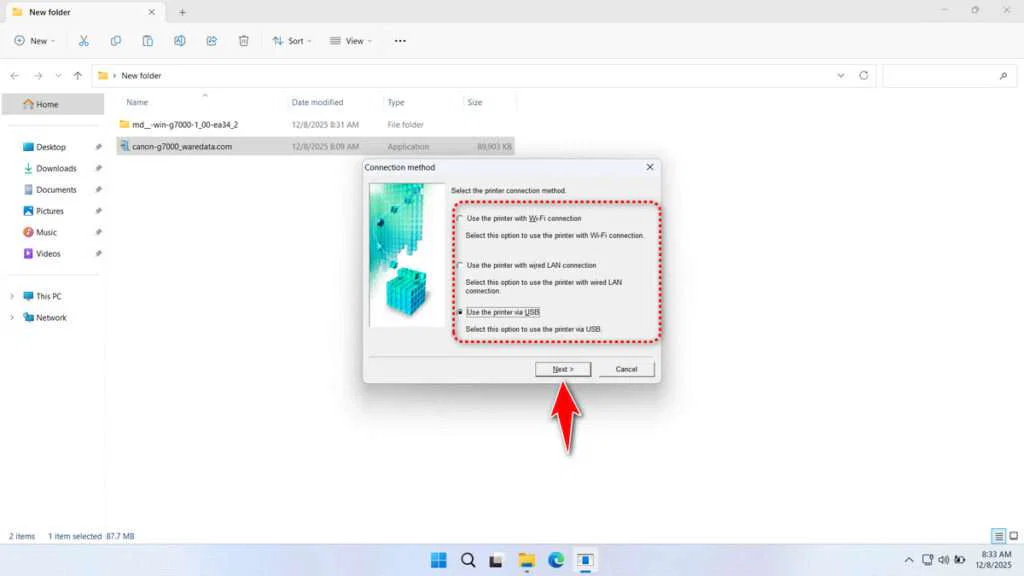Click the Delete icon on toolbar
1024x576 pixels.
tap(243, 40)
